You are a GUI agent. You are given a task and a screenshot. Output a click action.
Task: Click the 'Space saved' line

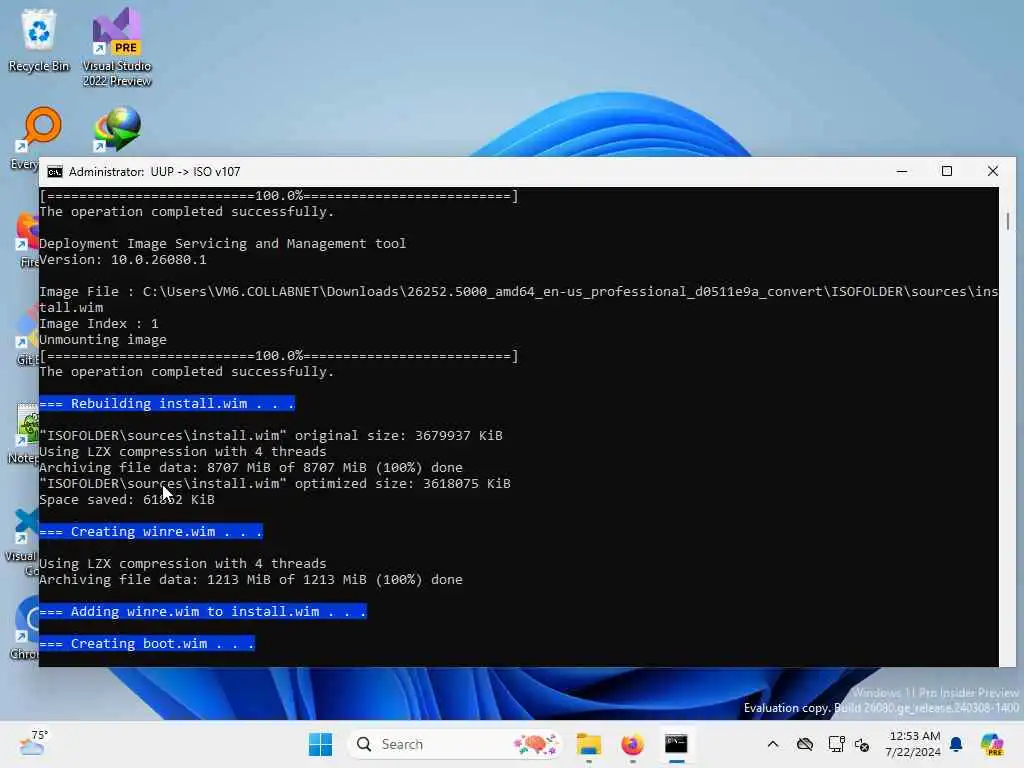(x=127, y=500)
